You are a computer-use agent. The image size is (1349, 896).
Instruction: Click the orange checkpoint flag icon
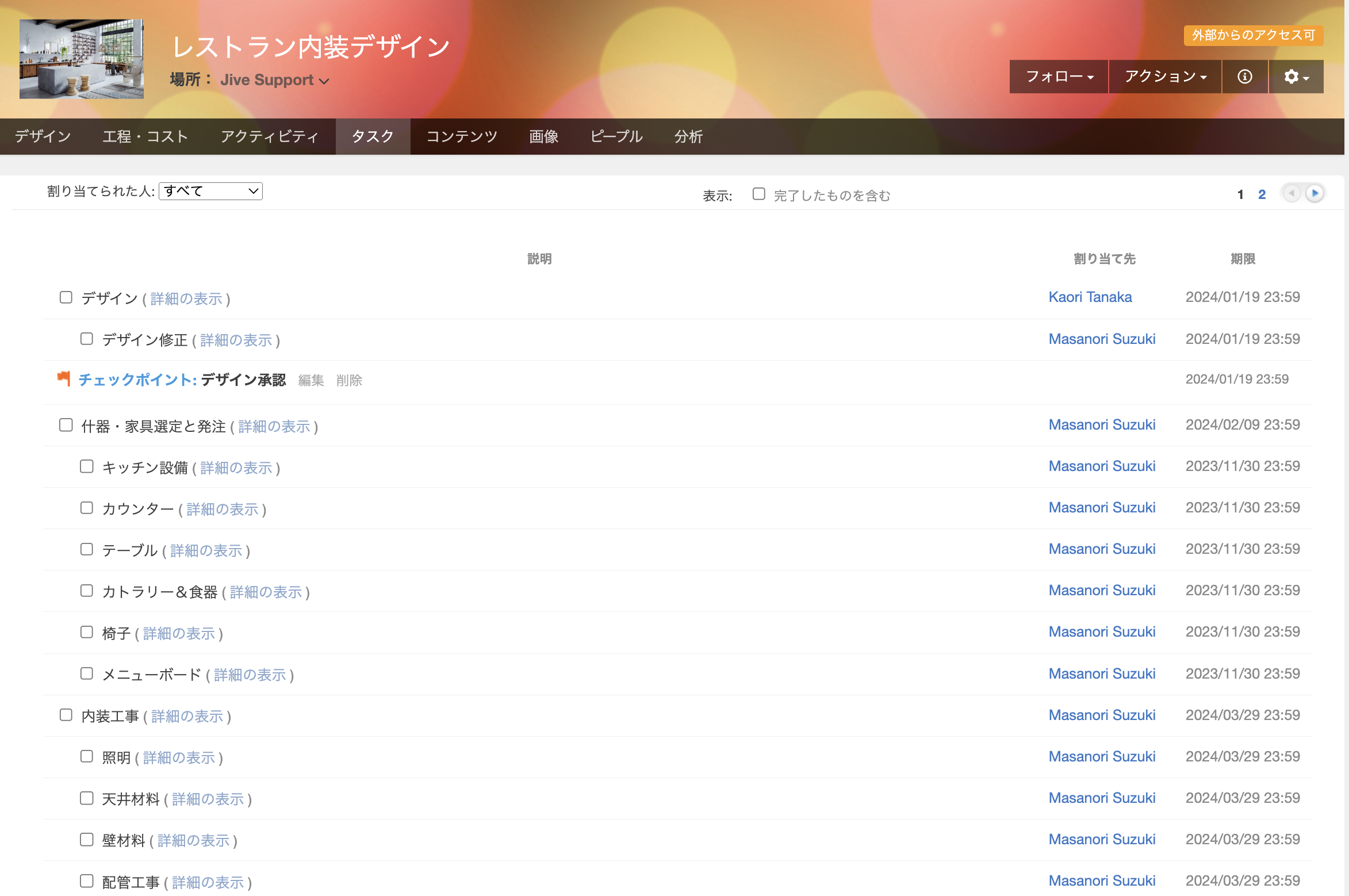pos(64,378)
